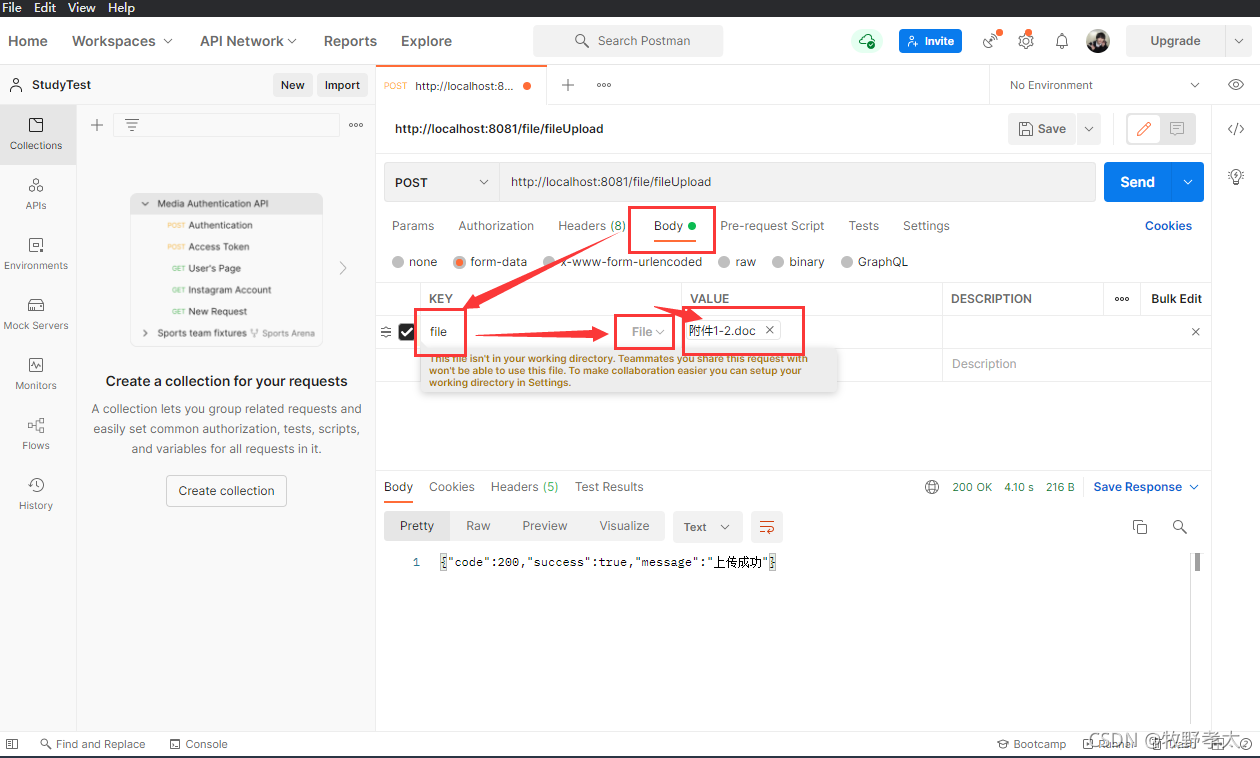This screenshot has width=1260, height=758.
Task: Open the No Environment selector
Action: click(x=1104, y=85)
